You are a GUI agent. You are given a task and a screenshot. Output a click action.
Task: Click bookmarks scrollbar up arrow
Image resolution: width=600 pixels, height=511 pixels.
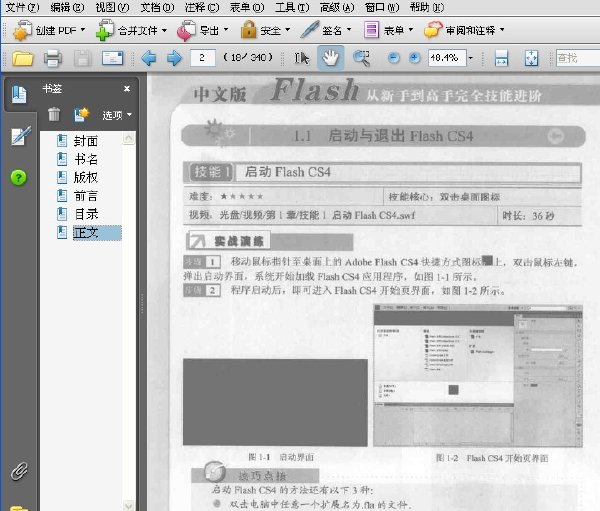(129, 138)
